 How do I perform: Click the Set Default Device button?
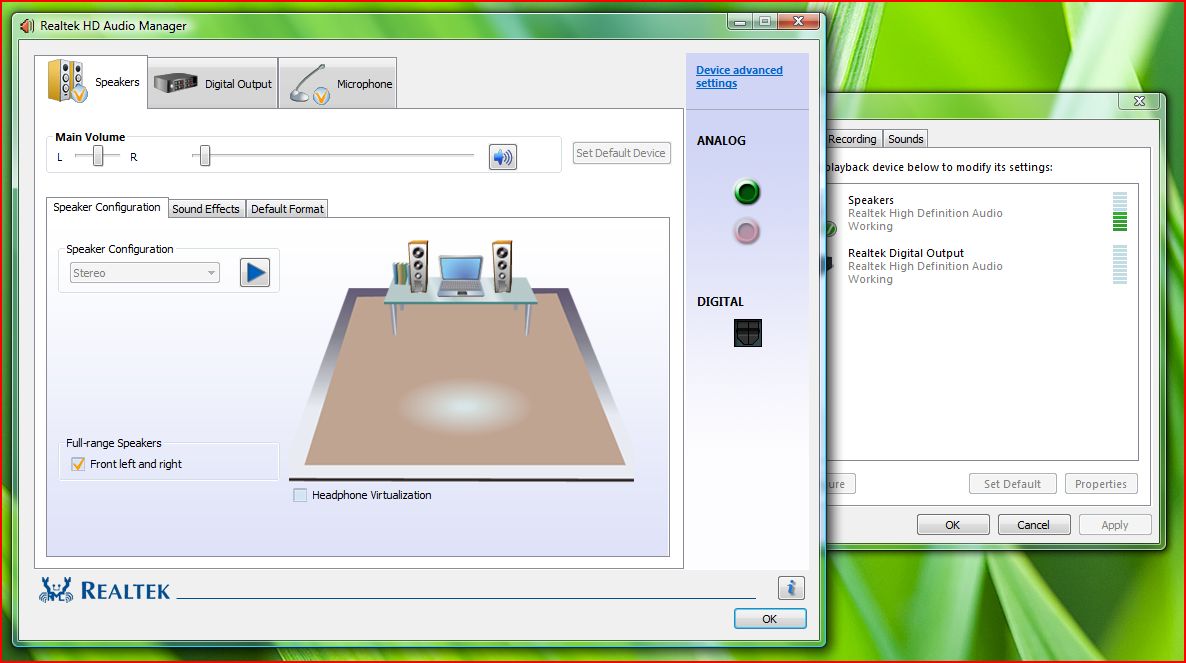click(621, 153)
